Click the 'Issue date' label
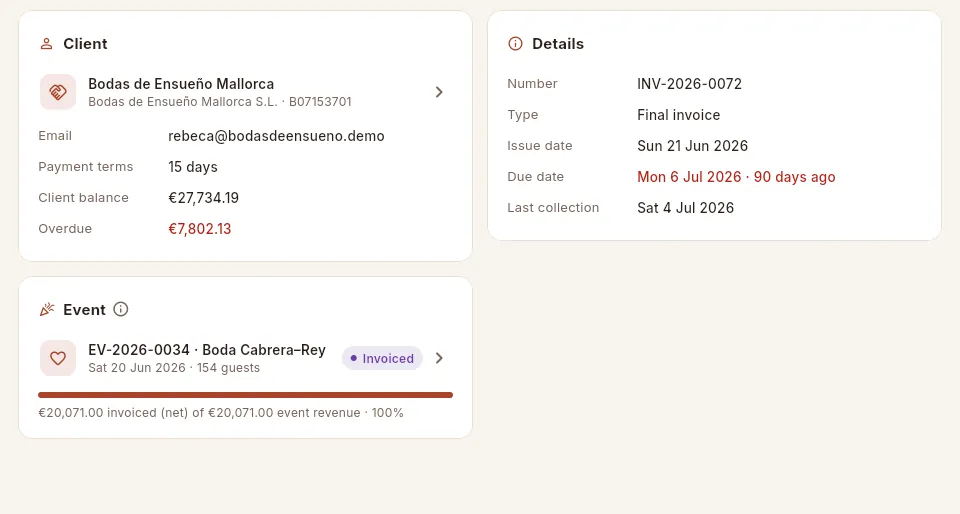The image size is (960, 514). 539,146
